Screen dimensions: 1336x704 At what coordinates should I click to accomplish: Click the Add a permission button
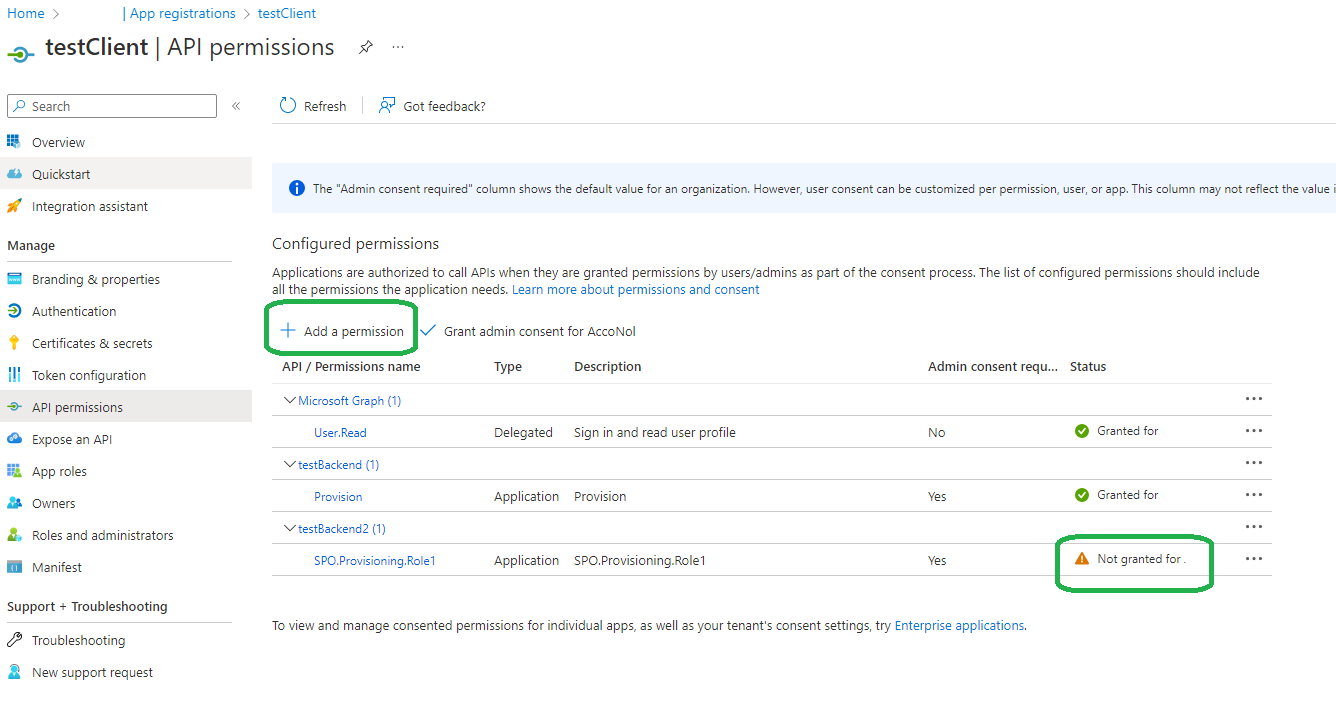click(x=342, y=331)
